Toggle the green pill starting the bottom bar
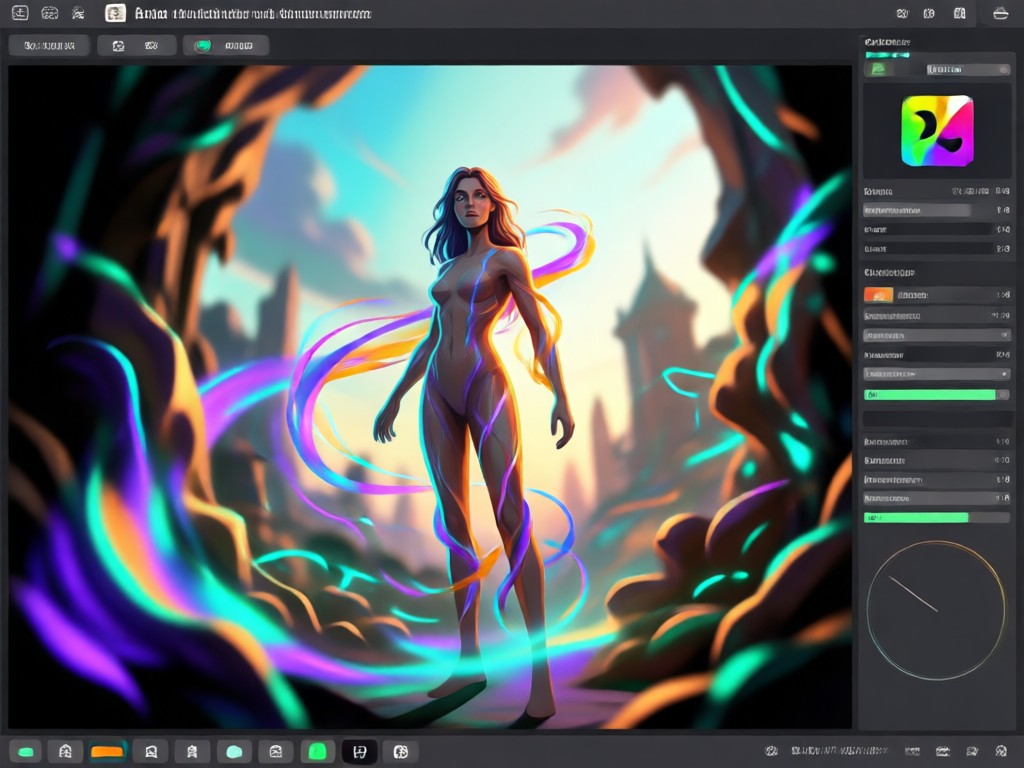 [x=26, y=752]
